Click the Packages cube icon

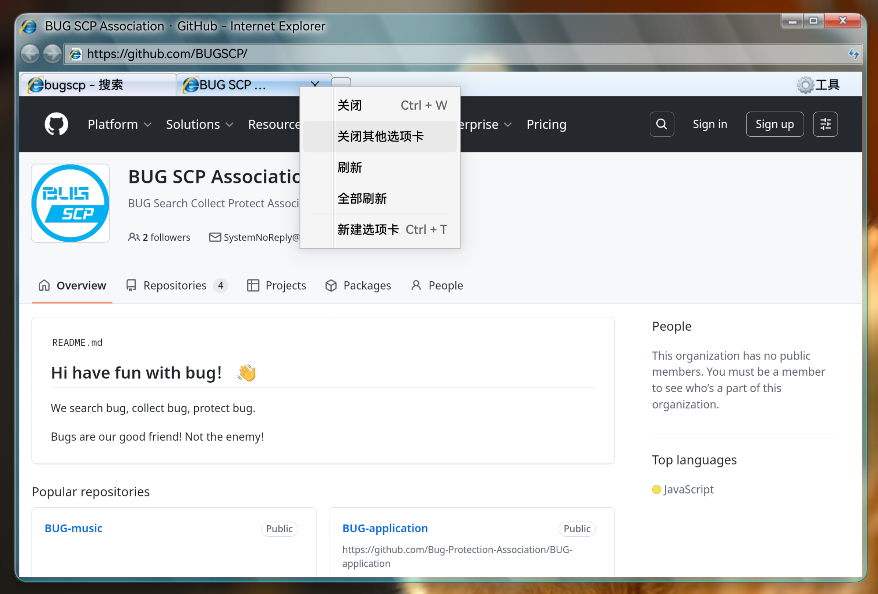(x=331, y=286)
